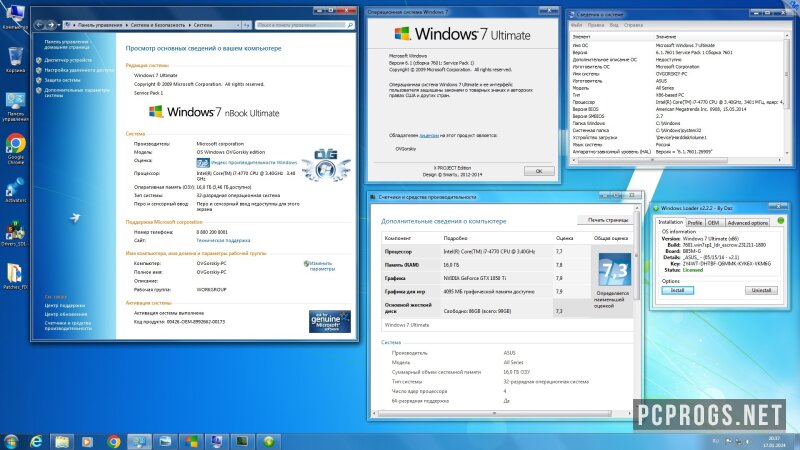Click the green status light in Windows Loader
The width and height of the screenshot is (800, 450).
(x=780, y=221)
